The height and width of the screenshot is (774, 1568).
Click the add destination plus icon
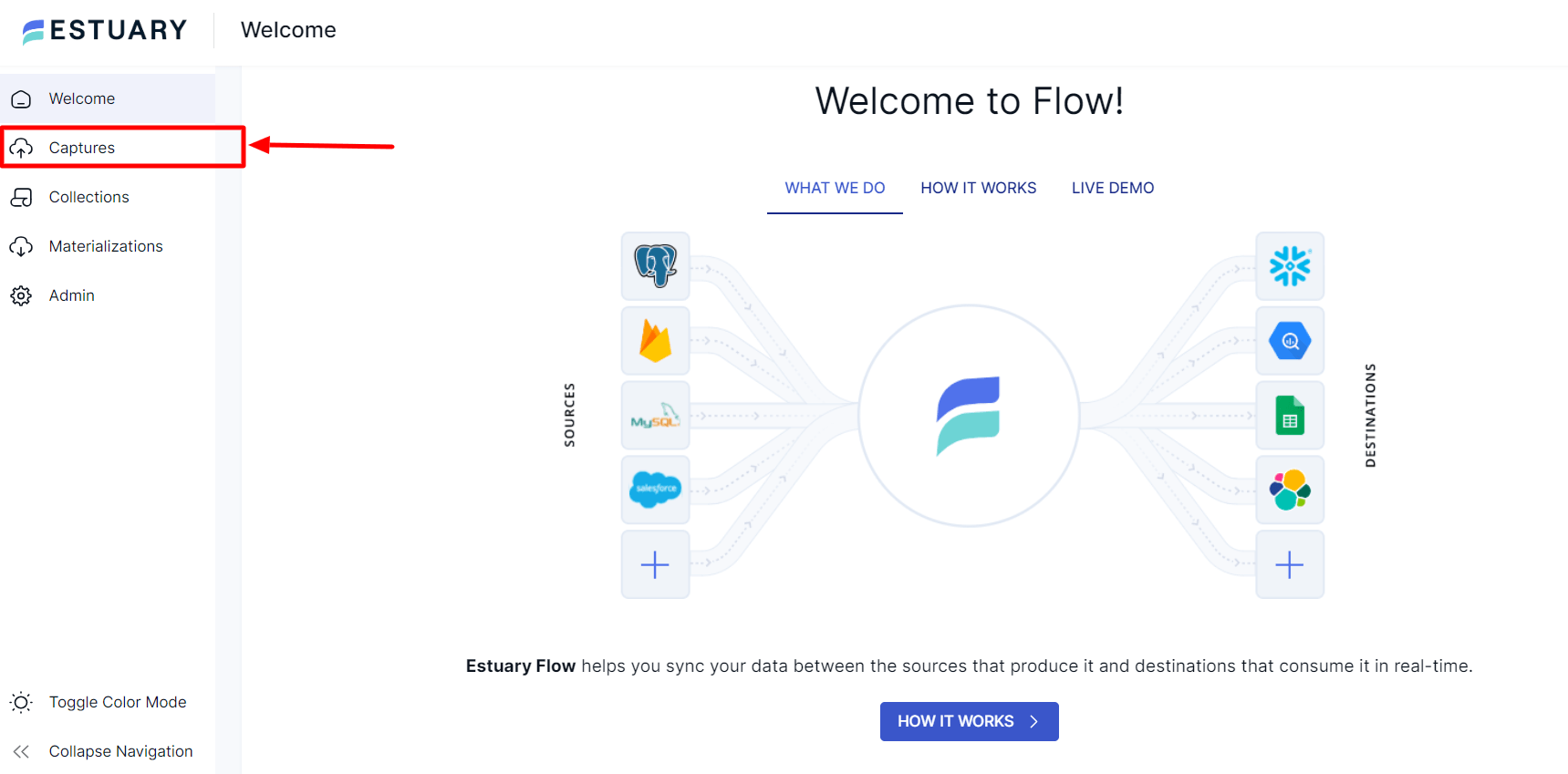click(x=1290, y=564)
